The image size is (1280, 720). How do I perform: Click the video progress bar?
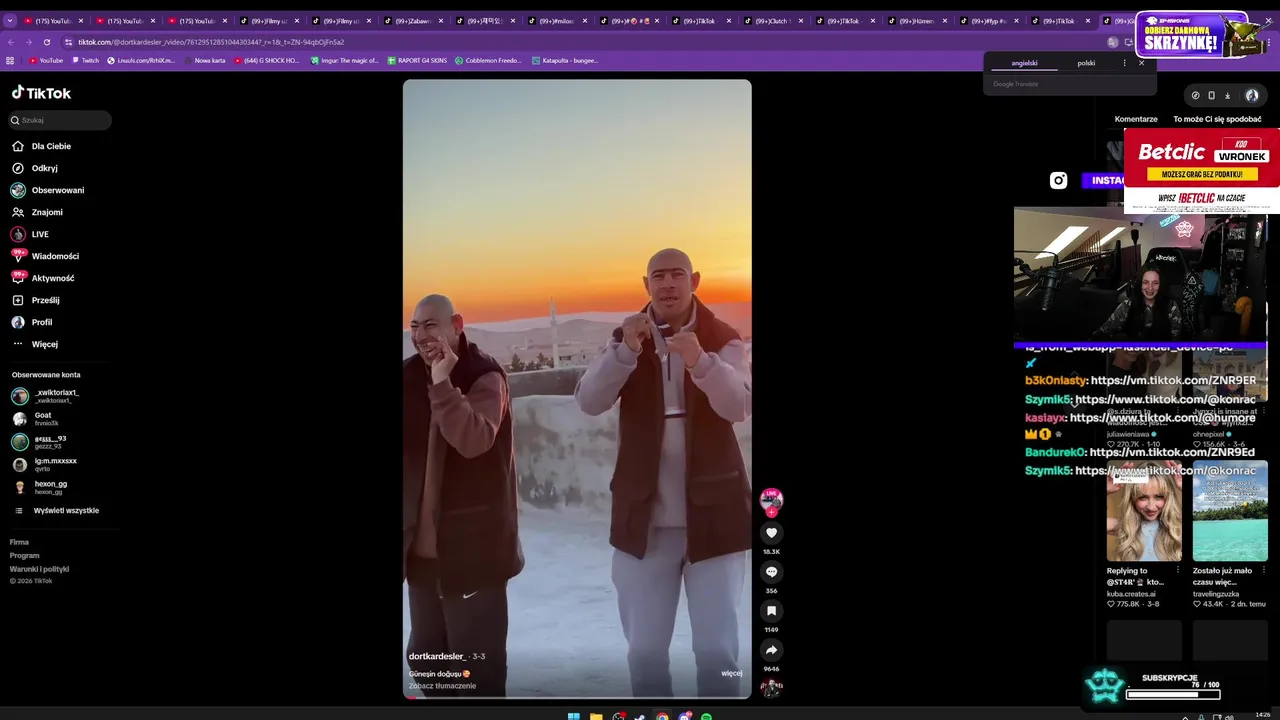click(577, 697)
